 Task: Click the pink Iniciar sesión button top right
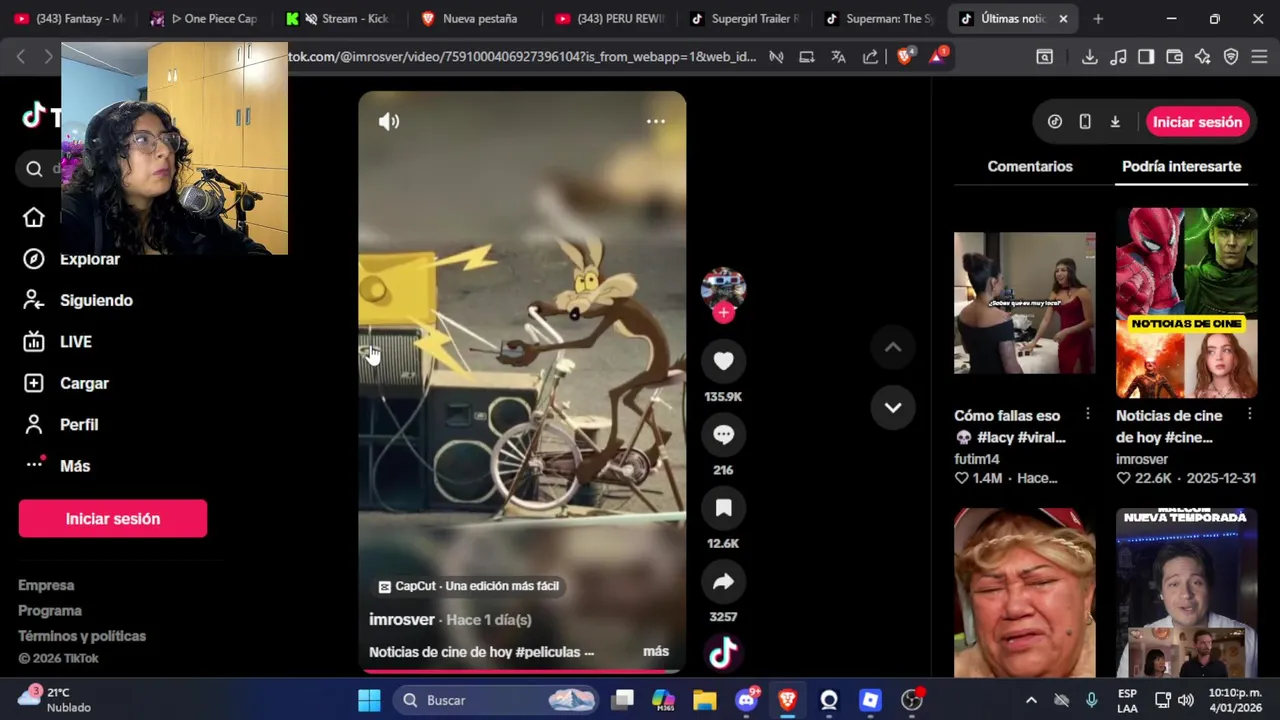tap(1197, 122)
